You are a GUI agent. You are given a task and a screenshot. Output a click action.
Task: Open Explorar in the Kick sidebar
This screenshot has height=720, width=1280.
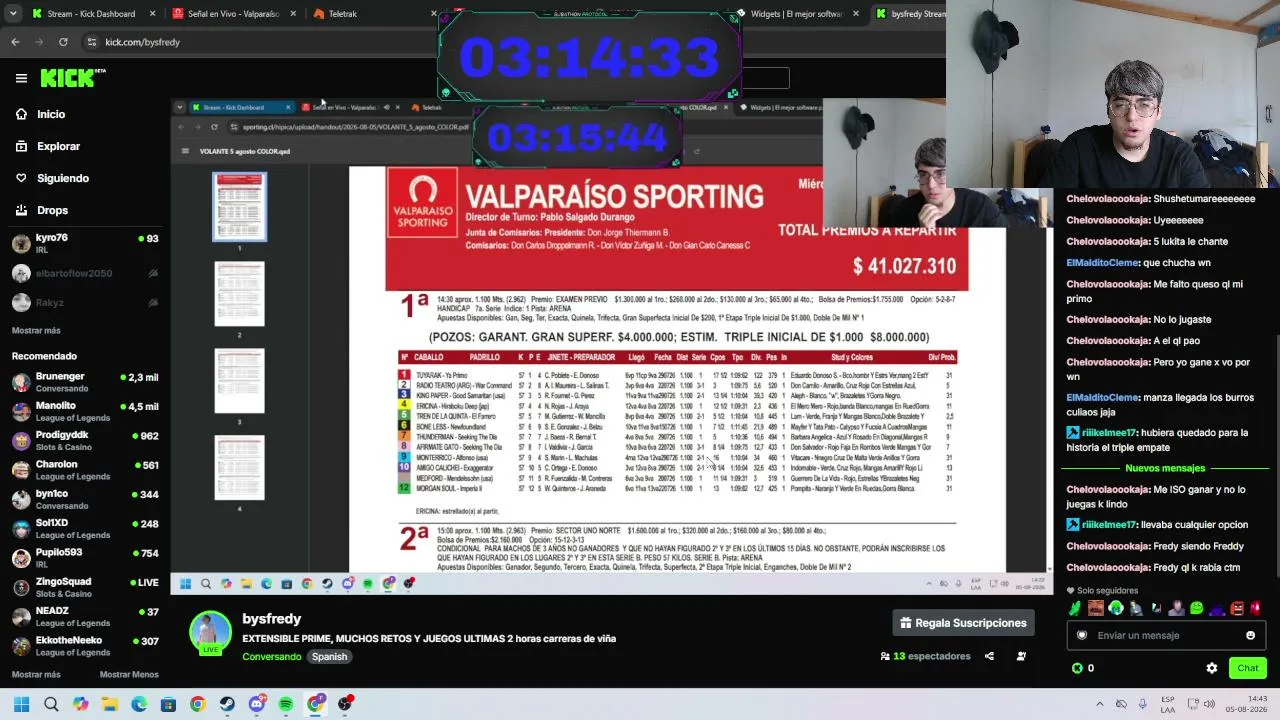tap(47, 146)
